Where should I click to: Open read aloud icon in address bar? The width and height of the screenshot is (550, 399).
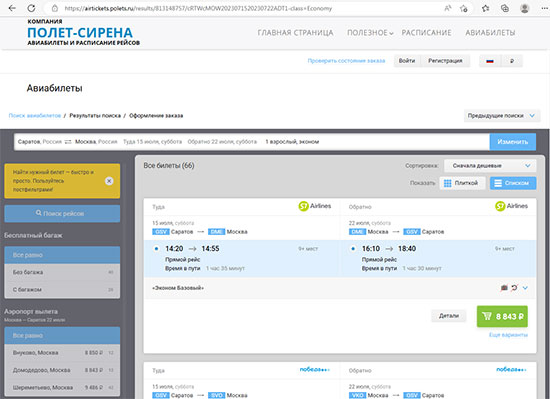click(448, 8)
